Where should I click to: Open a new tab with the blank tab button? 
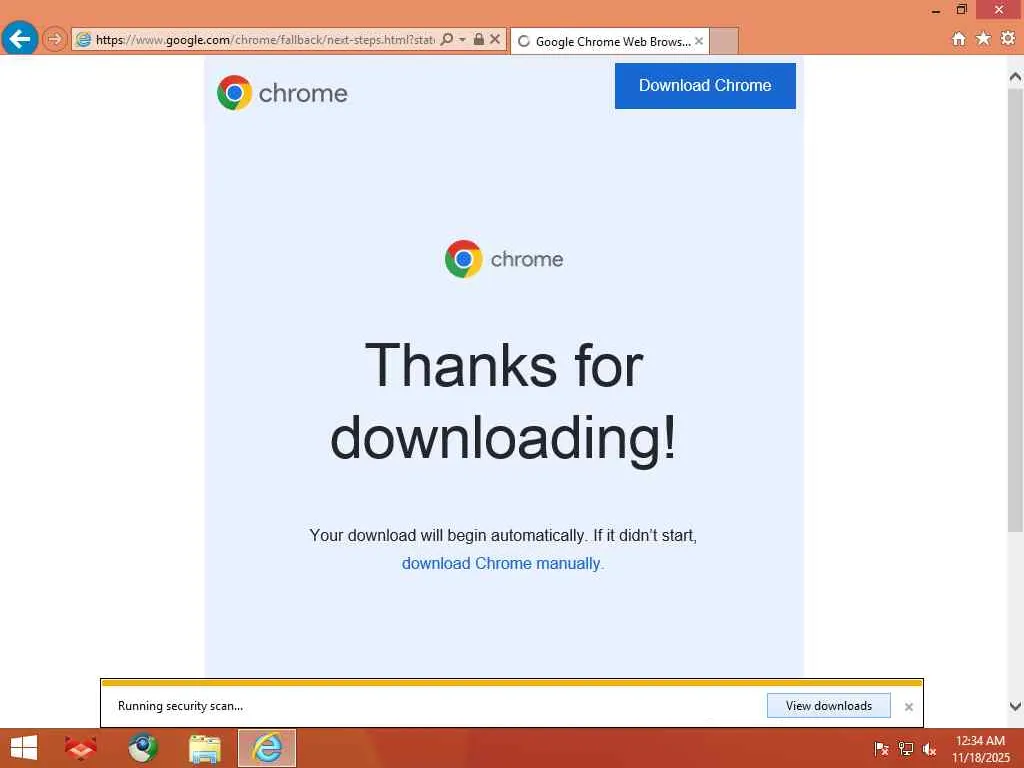(724, 41)
